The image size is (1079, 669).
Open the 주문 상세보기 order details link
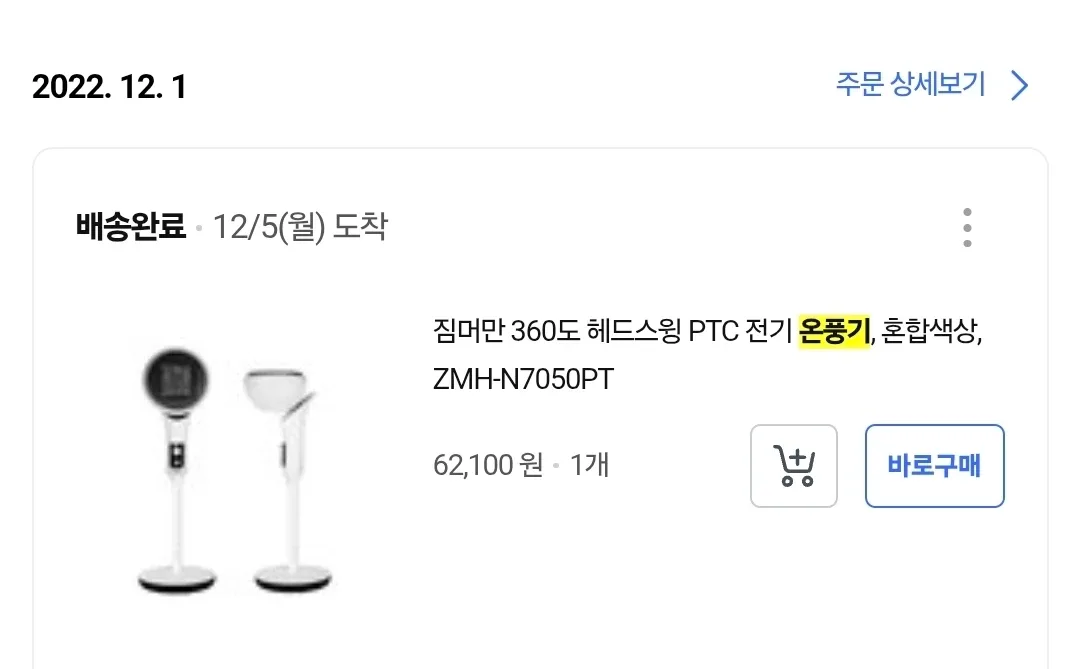[x=910, y=85]
